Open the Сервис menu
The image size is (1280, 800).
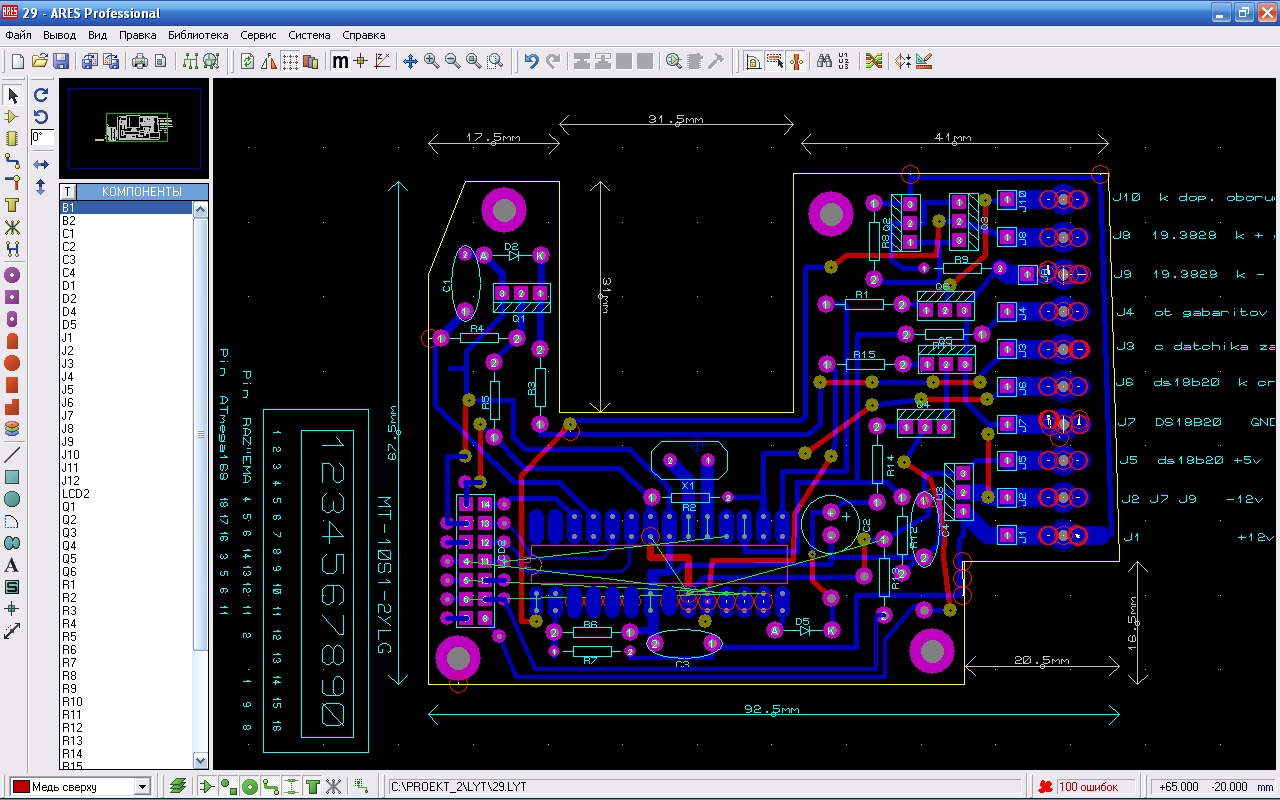(x=259, y=35)
